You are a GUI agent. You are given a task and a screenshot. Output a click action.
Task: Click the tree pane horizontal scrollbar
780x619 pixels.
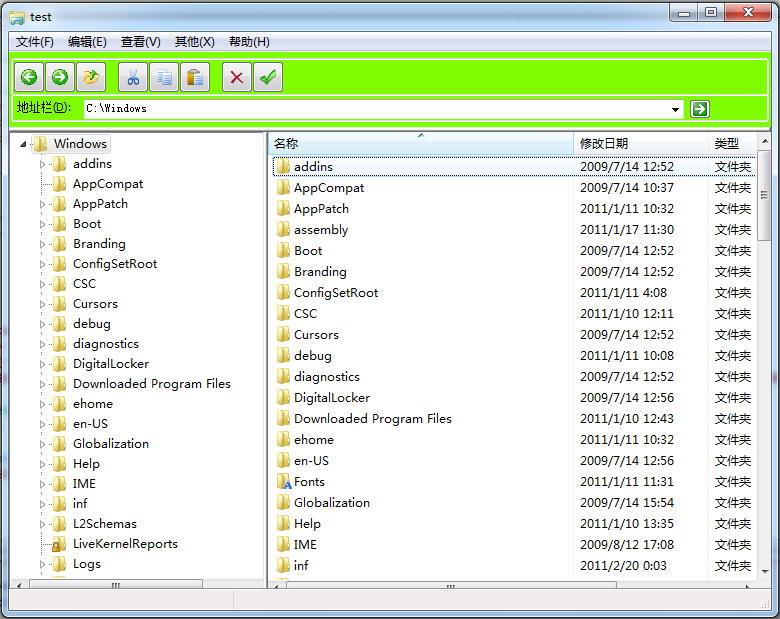pos(115,585)
